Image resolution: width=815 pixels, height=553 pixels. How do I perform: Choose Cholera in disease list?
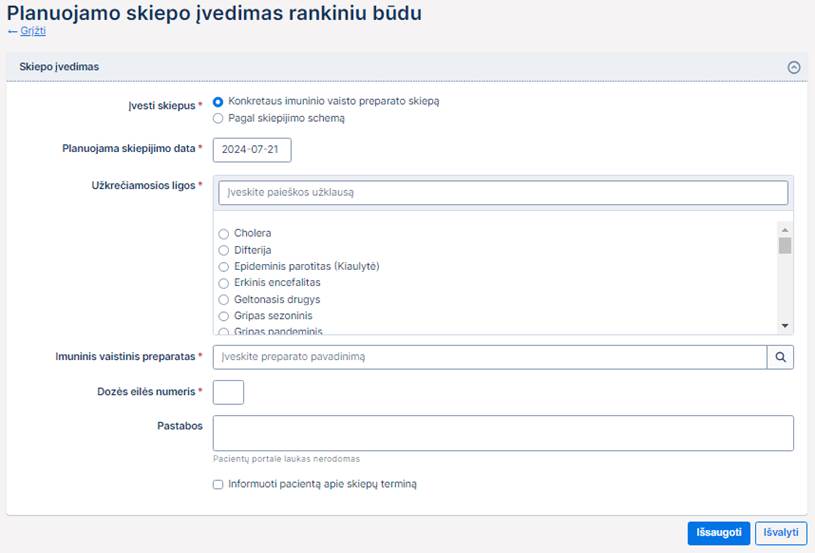coord(224,234)
